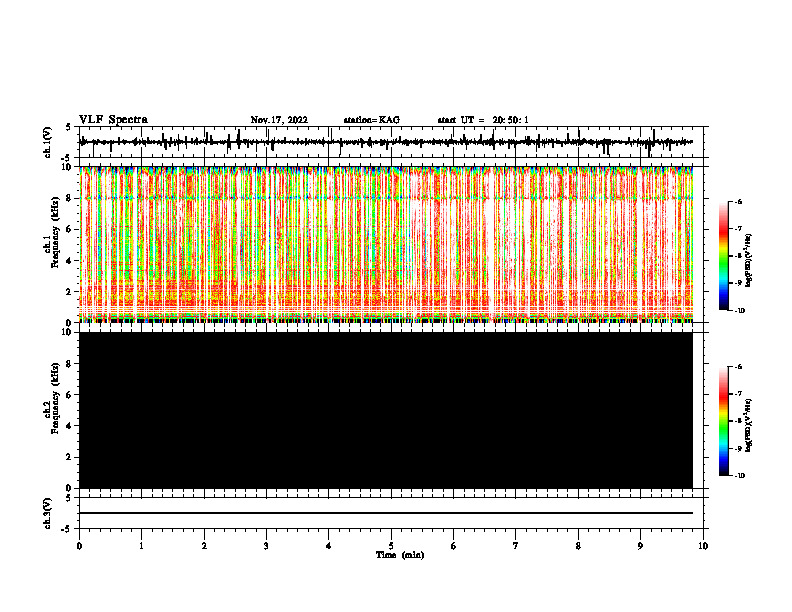Click the "2" tick on the time axis
Image resolution: width=792 pixels, height=612 pixels.
[204, 546]
